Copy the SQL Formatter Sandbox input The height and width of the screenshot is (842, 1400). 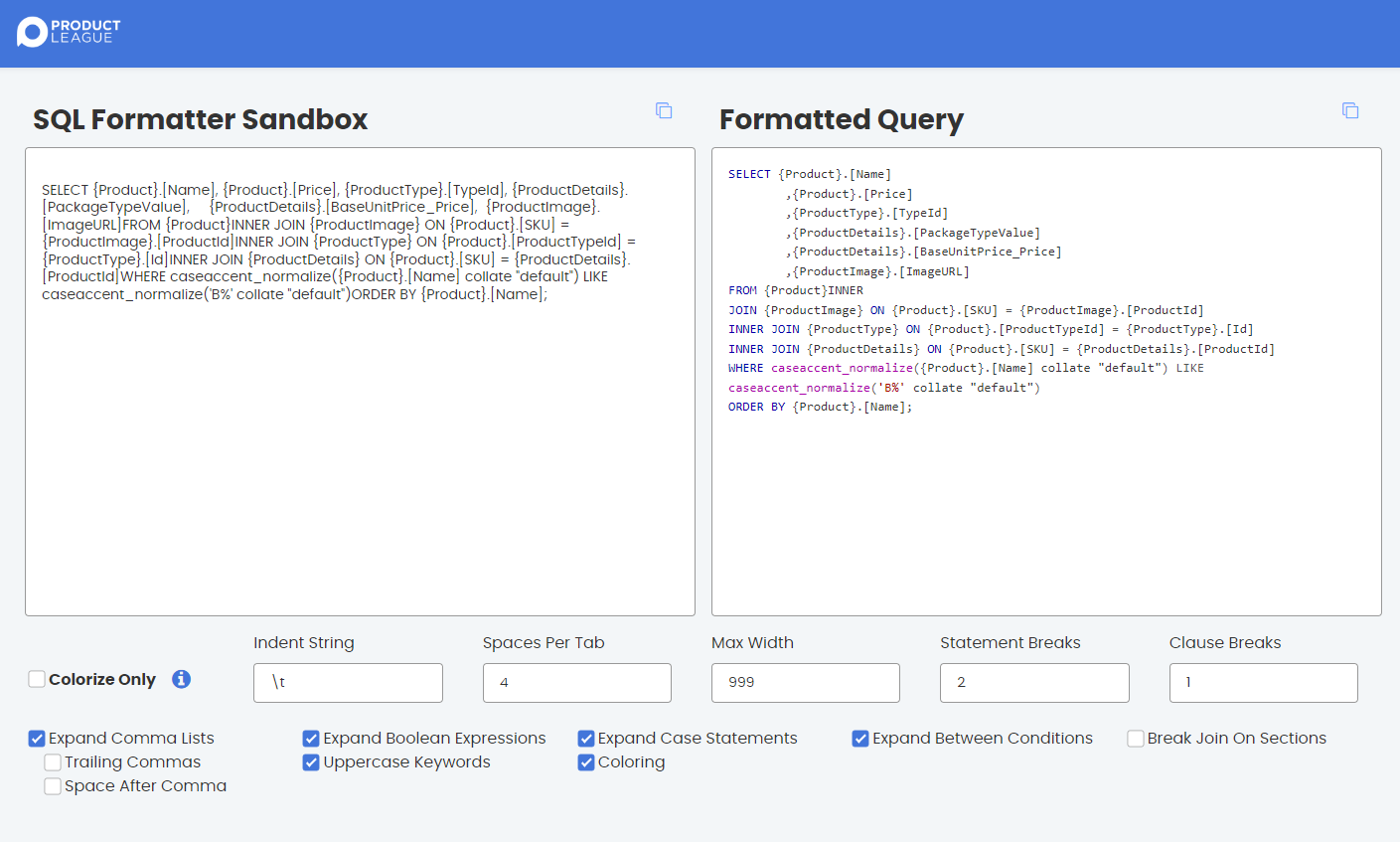pyautogui.click(x=664, y=110)
